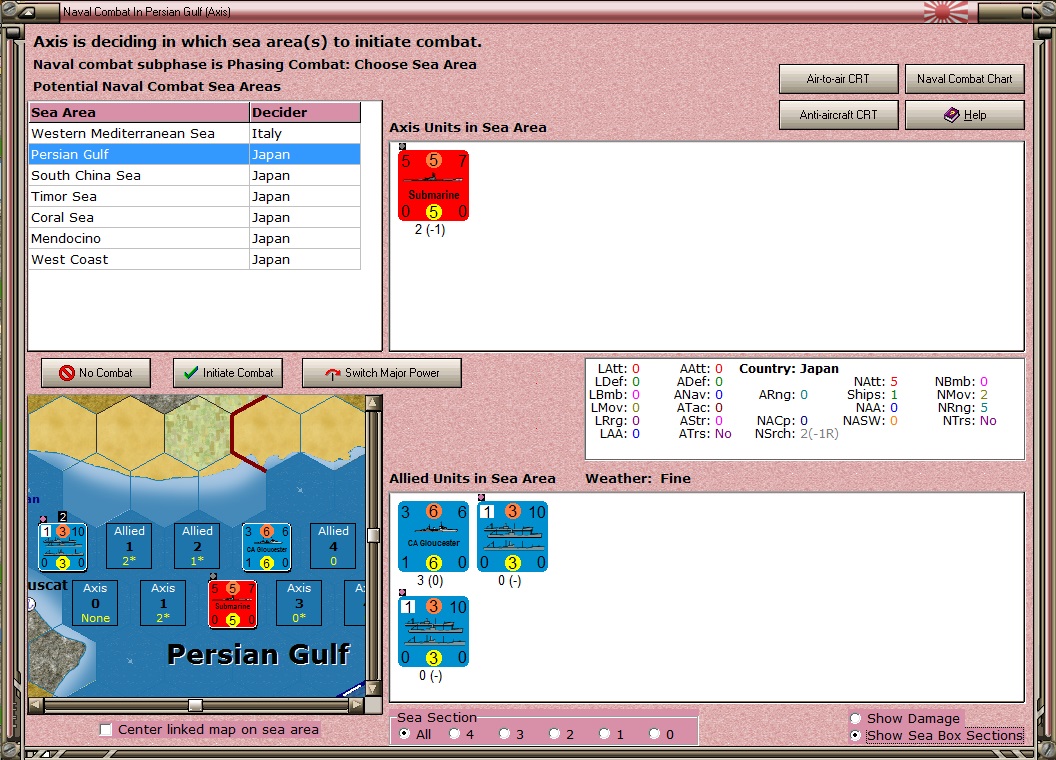Open the Anti-aircraft CRT chart
Viewport: 1056px width, 760px height.
coord(838,115)
